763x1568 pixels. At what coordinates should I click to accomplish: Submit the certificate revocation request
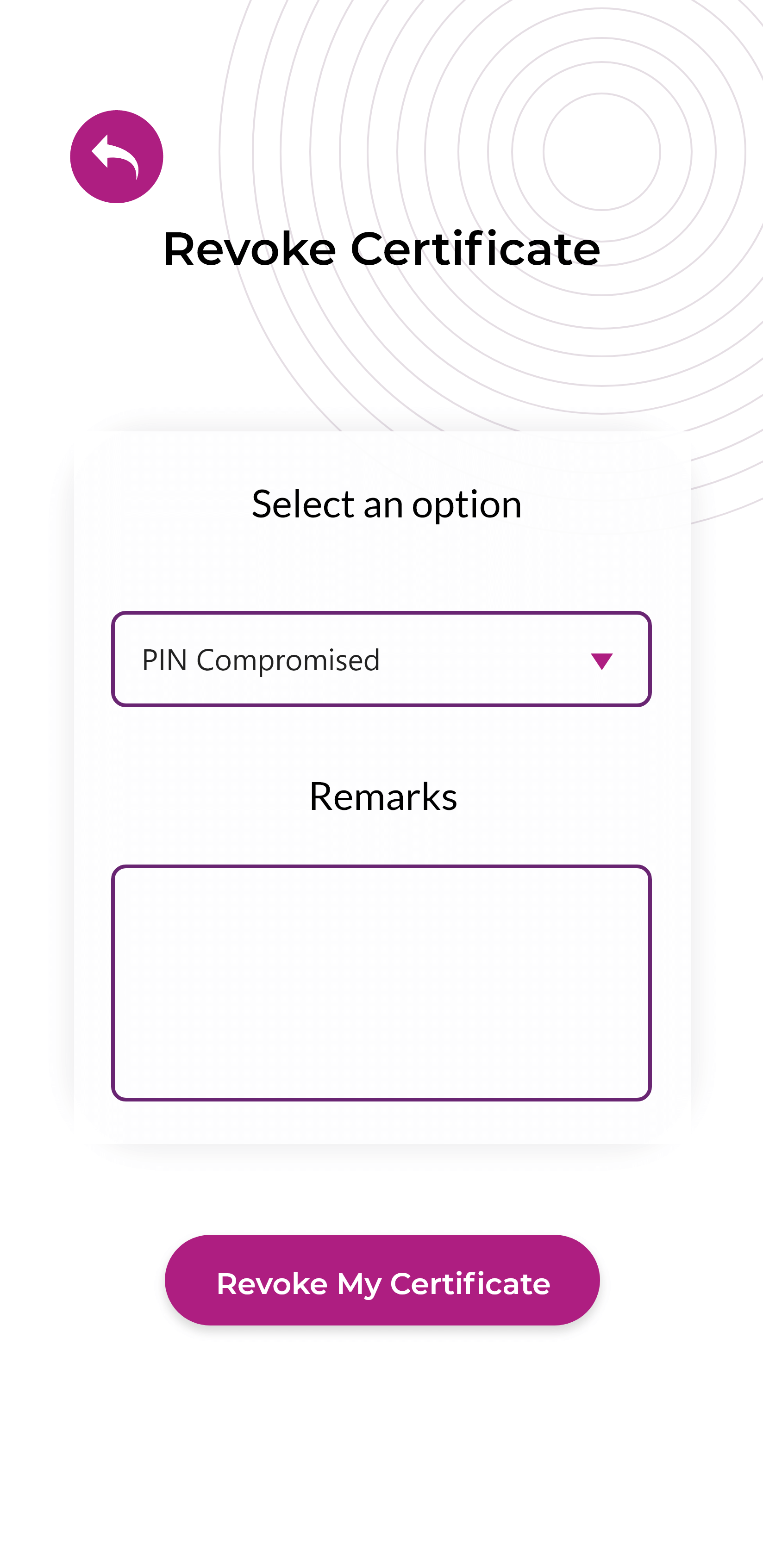click(x=382, y=1280)
